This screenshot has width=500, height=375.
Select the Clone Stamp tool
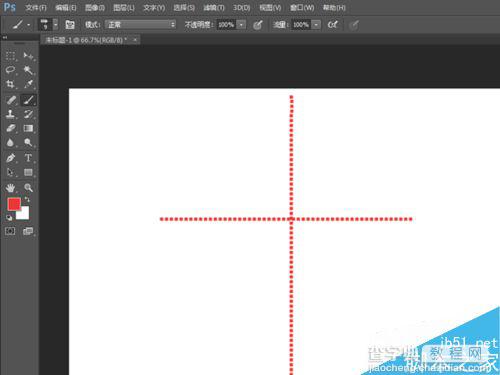click(10, 114)
